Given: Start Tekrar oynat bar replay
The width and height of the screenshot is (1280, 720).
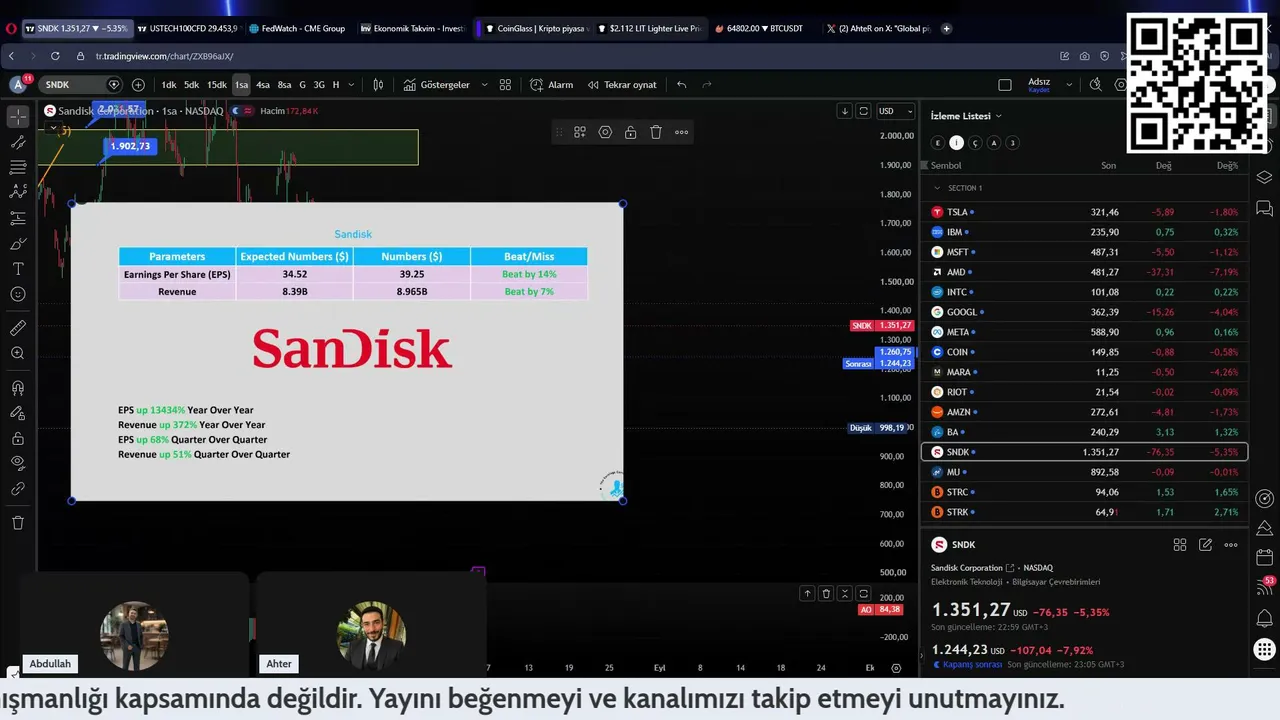Looking at the screenshot, I should click(621, 85).
